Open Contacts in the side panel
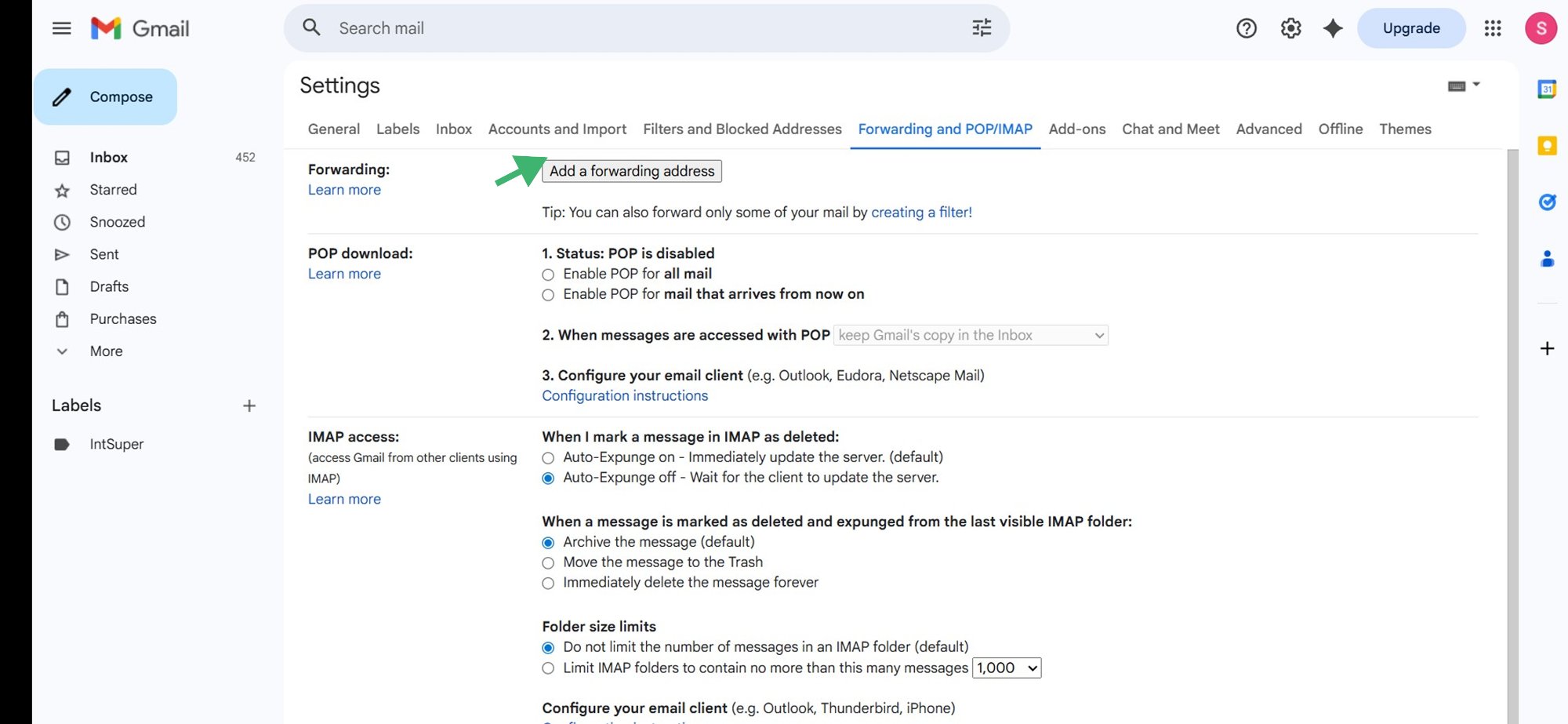This screenshot has width=1568, height=724. (x=1546, y=259)
